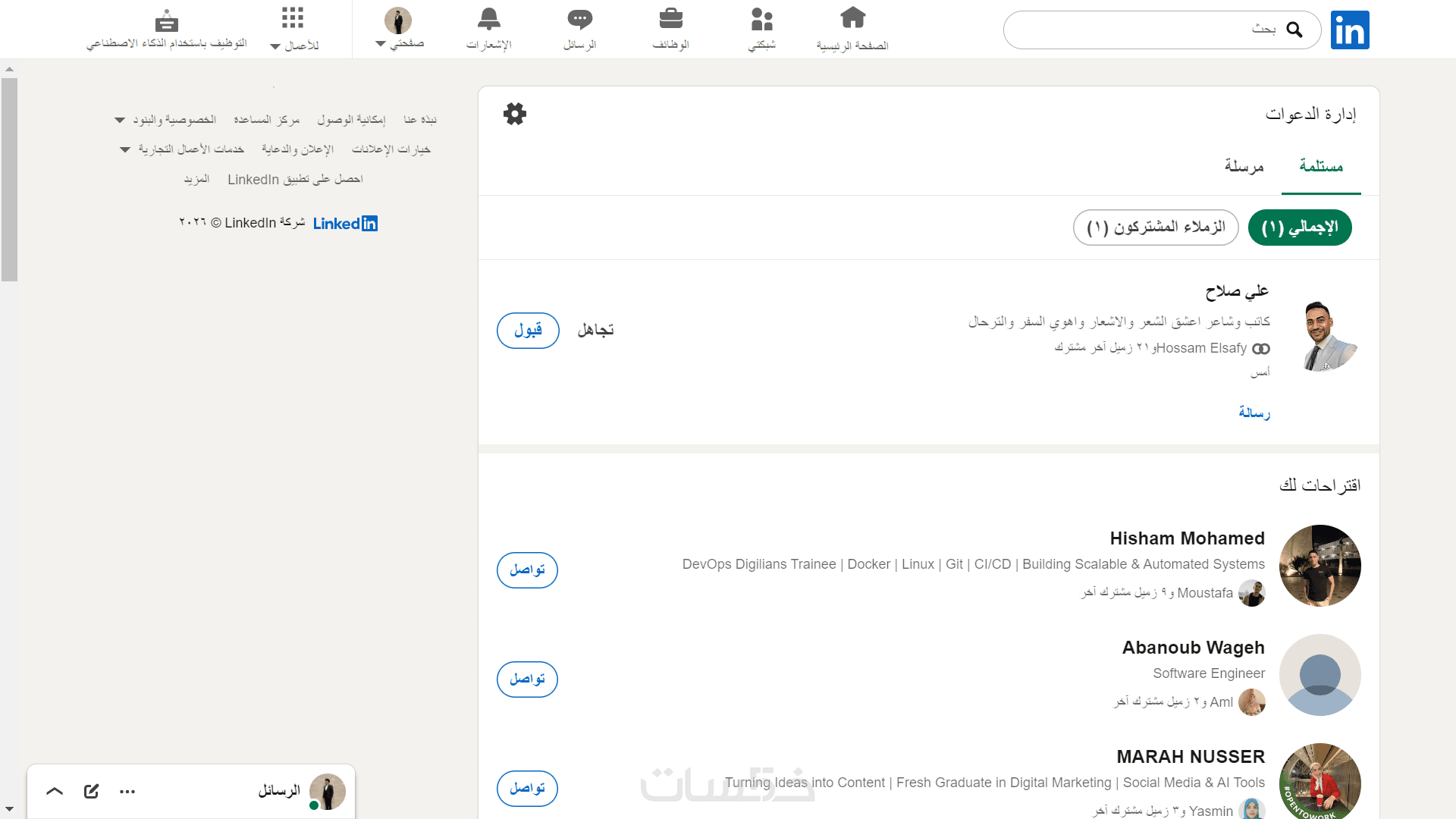Click the LinkedIn logo in the top bar

(1350, 30)
